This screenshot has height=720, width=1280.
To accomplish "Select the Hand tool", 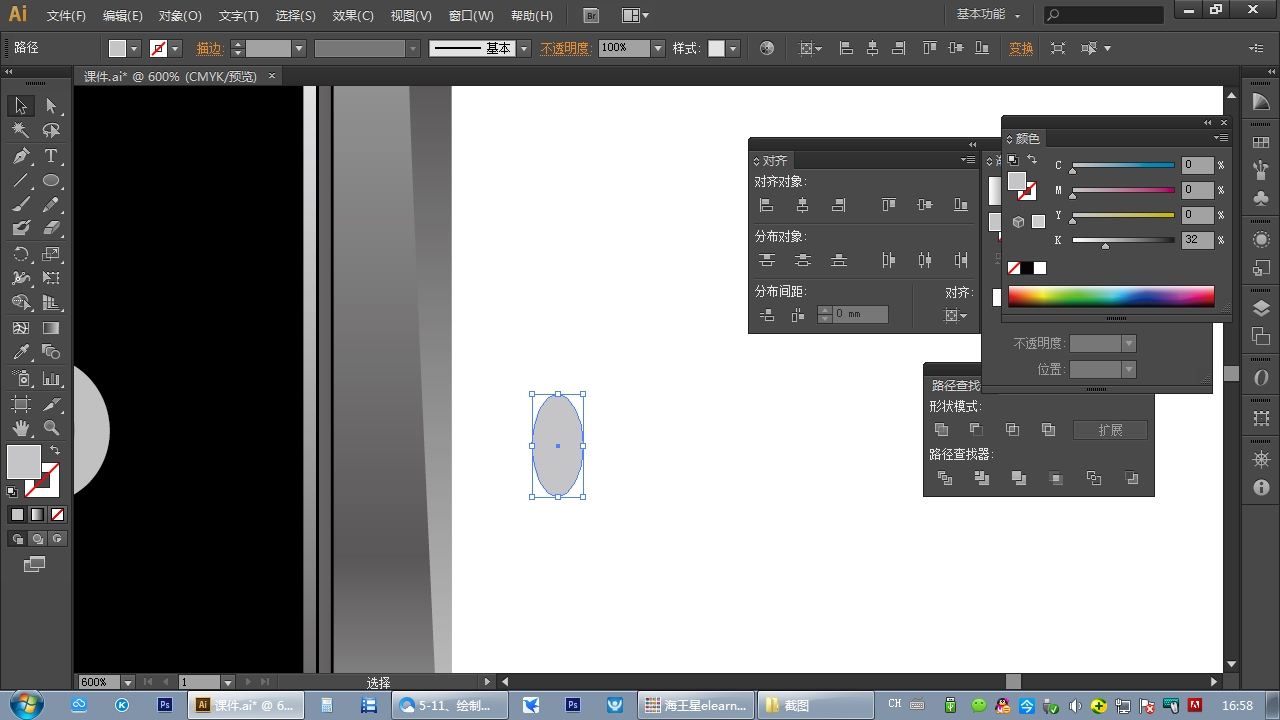I will 21,428.
